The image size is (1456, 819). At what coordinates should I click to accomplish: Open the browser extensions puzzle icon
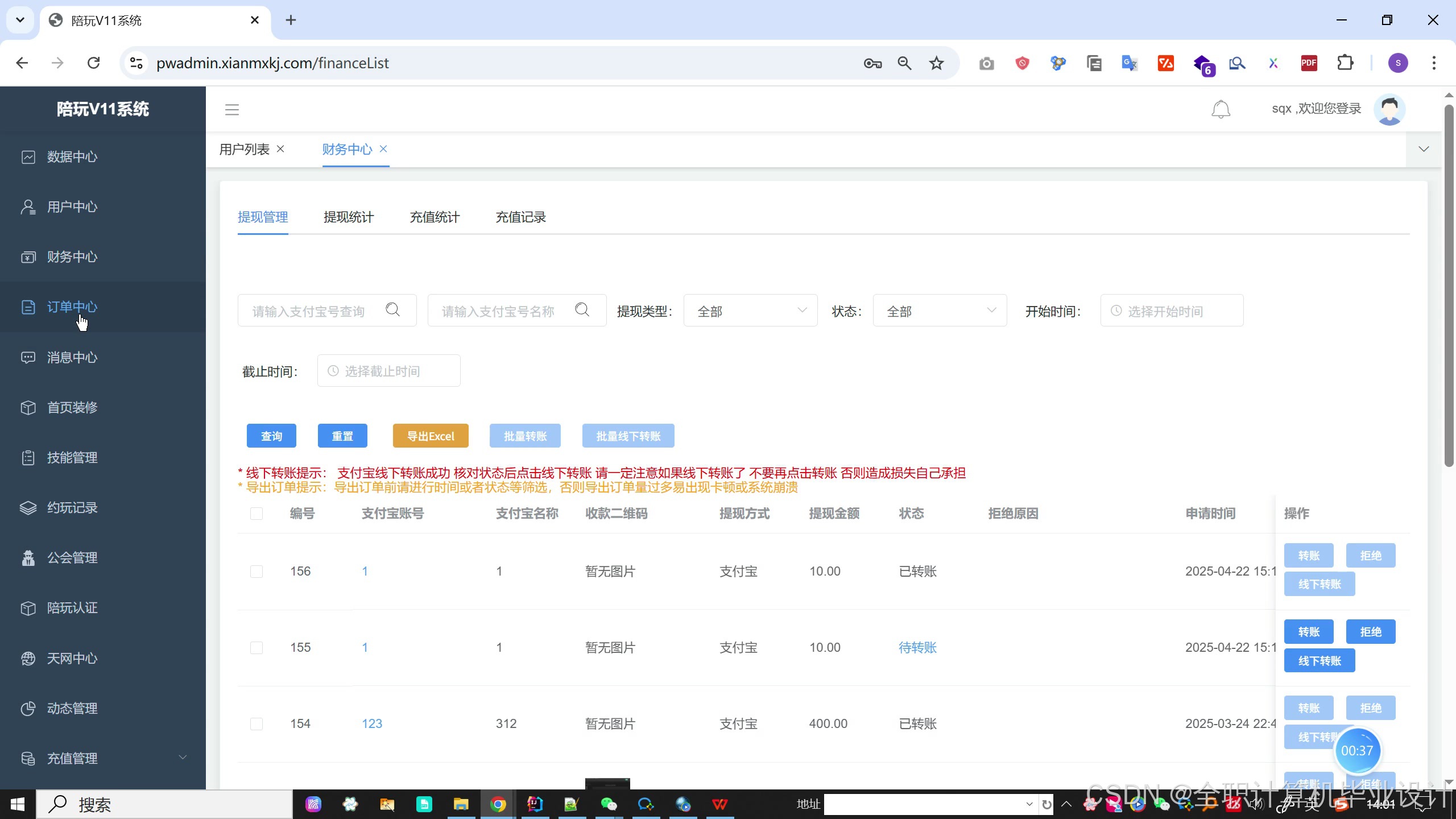(x=1345, y=63)
